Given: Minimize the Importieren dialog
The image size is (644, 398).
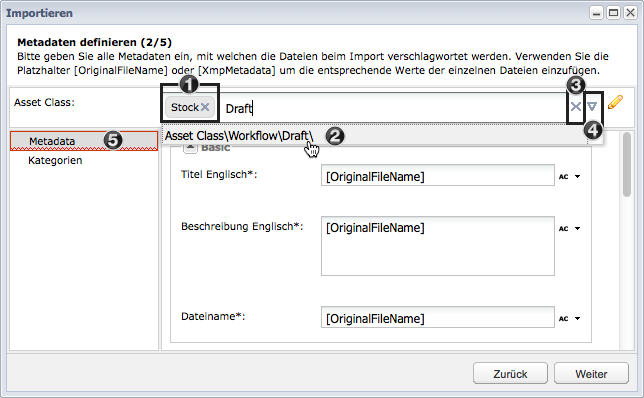Looking at the screenshot, I should pyautogui.click(x=596, y=13).
